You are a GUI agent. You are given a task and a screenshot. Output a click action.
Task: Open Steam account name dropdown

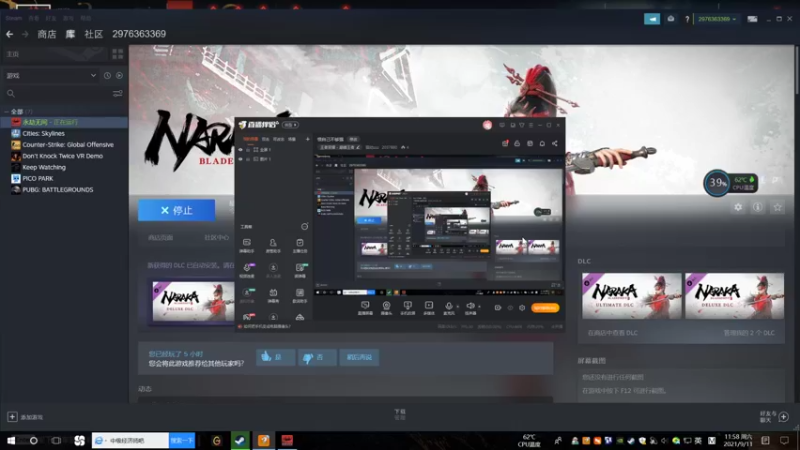717,19
